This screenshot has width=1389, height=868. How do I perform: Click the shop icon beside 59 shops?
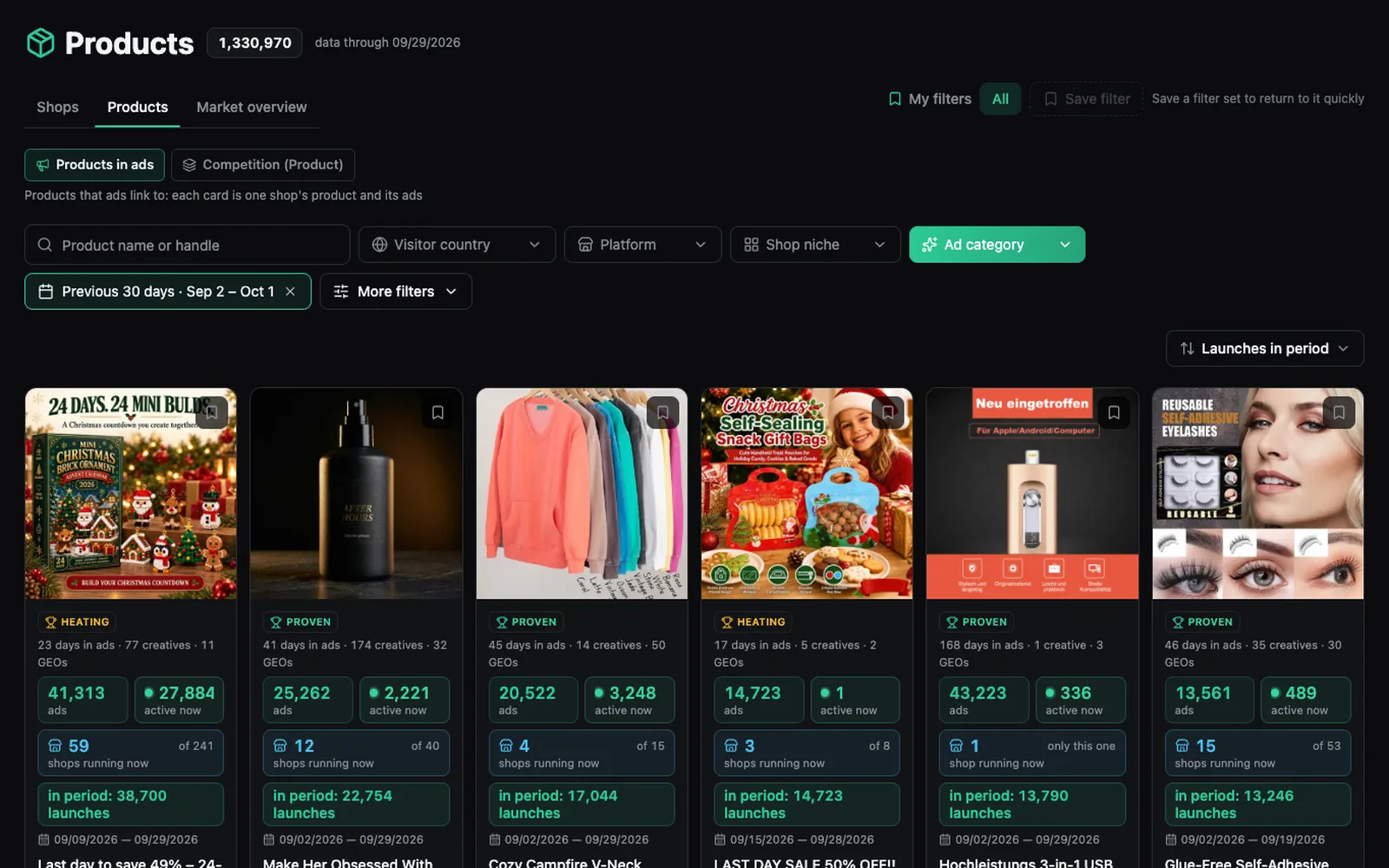tap(55, 746)
